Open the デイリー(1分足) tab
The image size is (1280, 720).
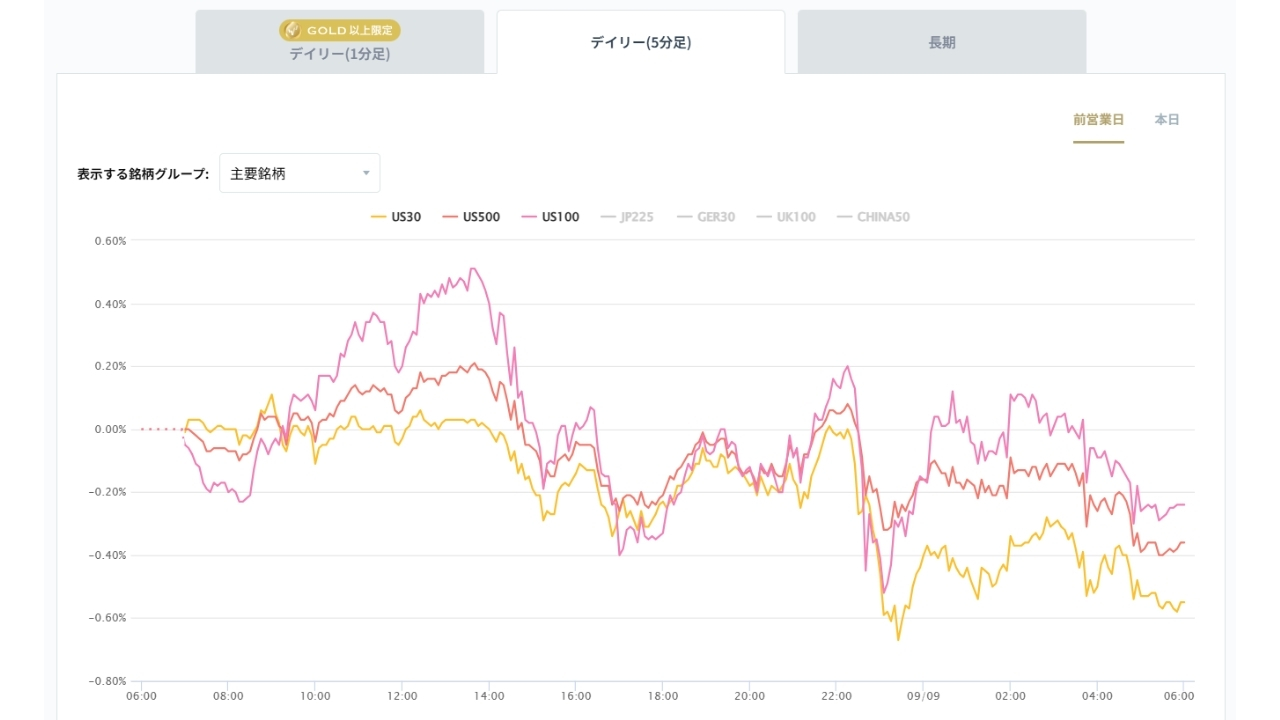(340, 42)
